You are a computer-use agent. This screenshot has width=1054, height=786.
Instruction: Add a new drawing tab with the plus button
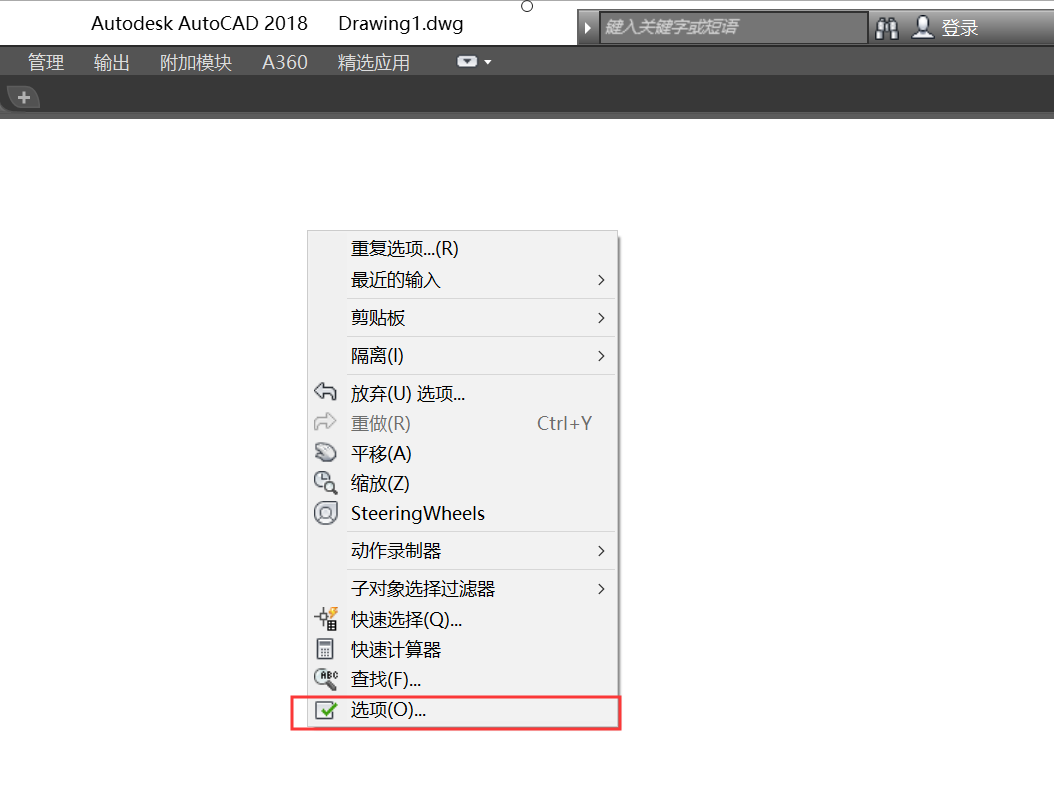(x=24, y=97)
